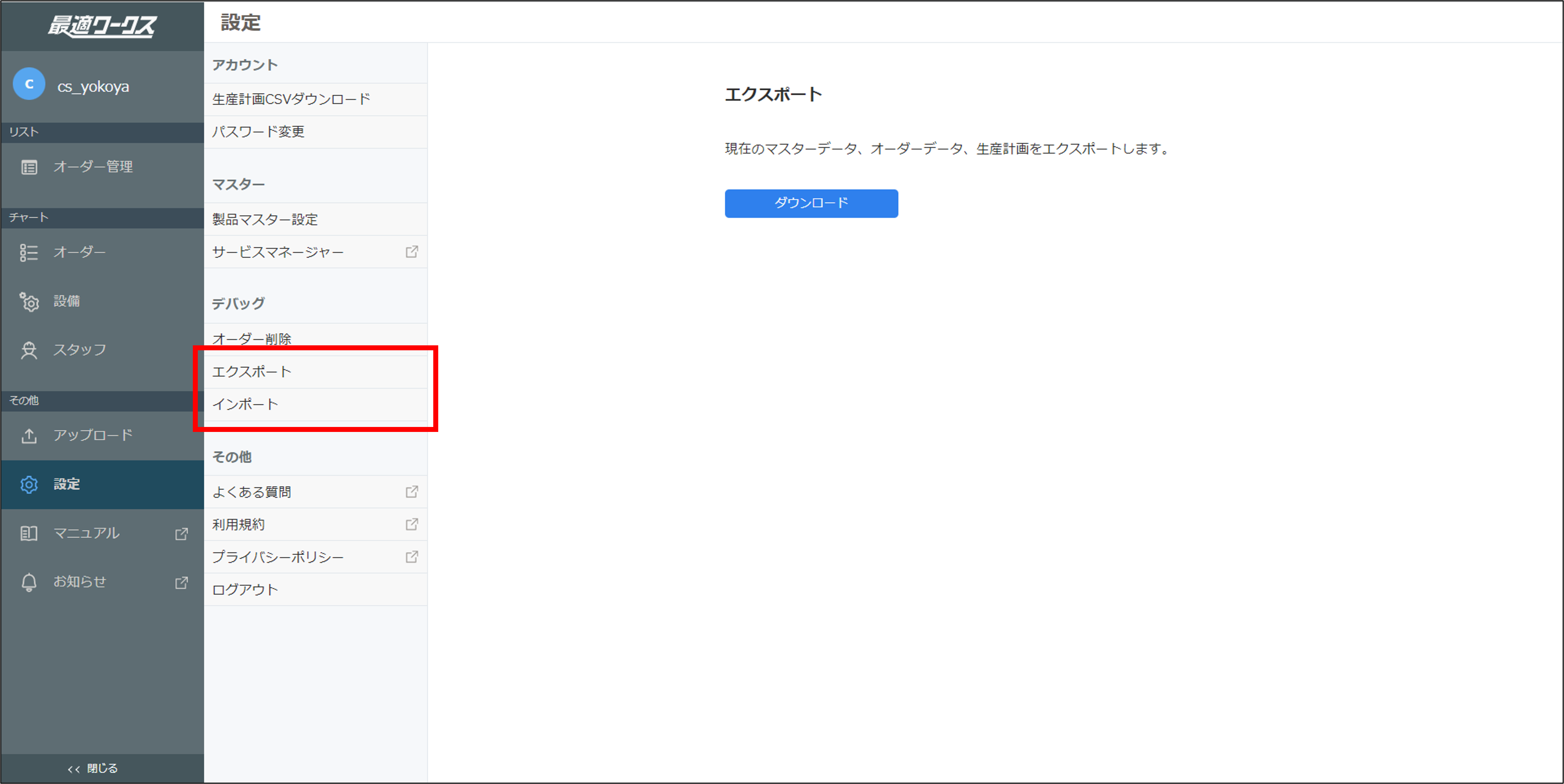Click the export description text

click(x=947, y=149)
